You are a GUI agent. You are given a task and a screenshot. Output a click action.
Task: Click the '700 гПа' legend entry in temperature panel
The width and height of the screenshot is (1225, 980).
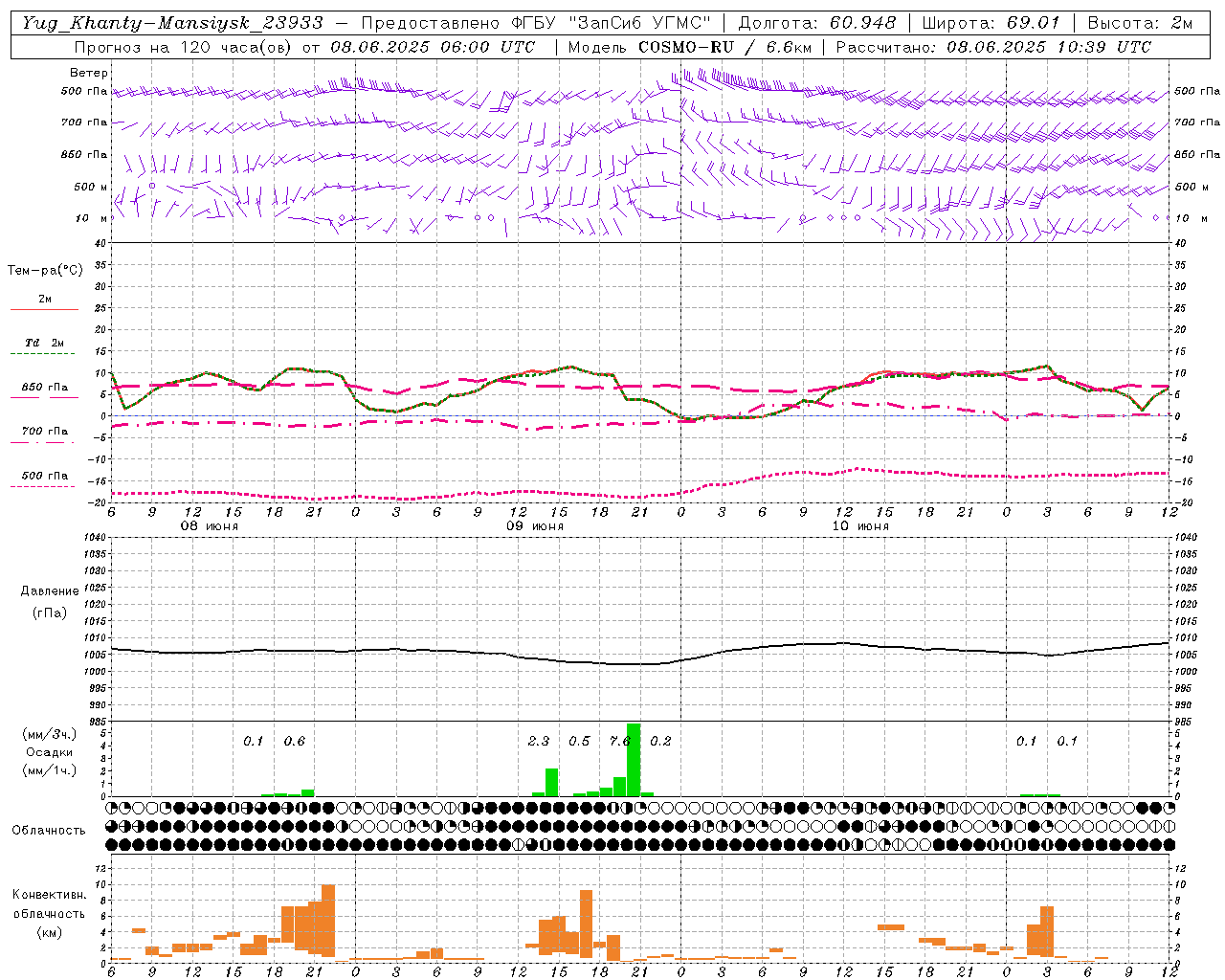point(45,432)
